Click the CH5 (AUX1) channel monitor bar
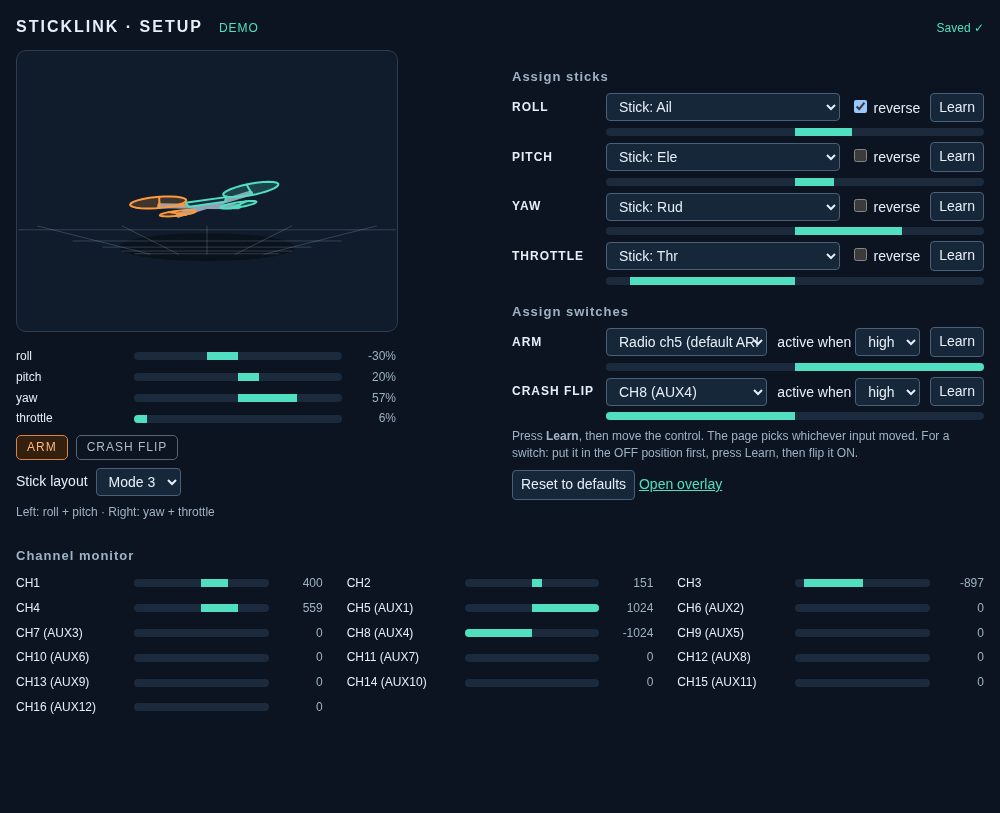The width and height of the screenshot is (1000, 813). tap(532, 608)
